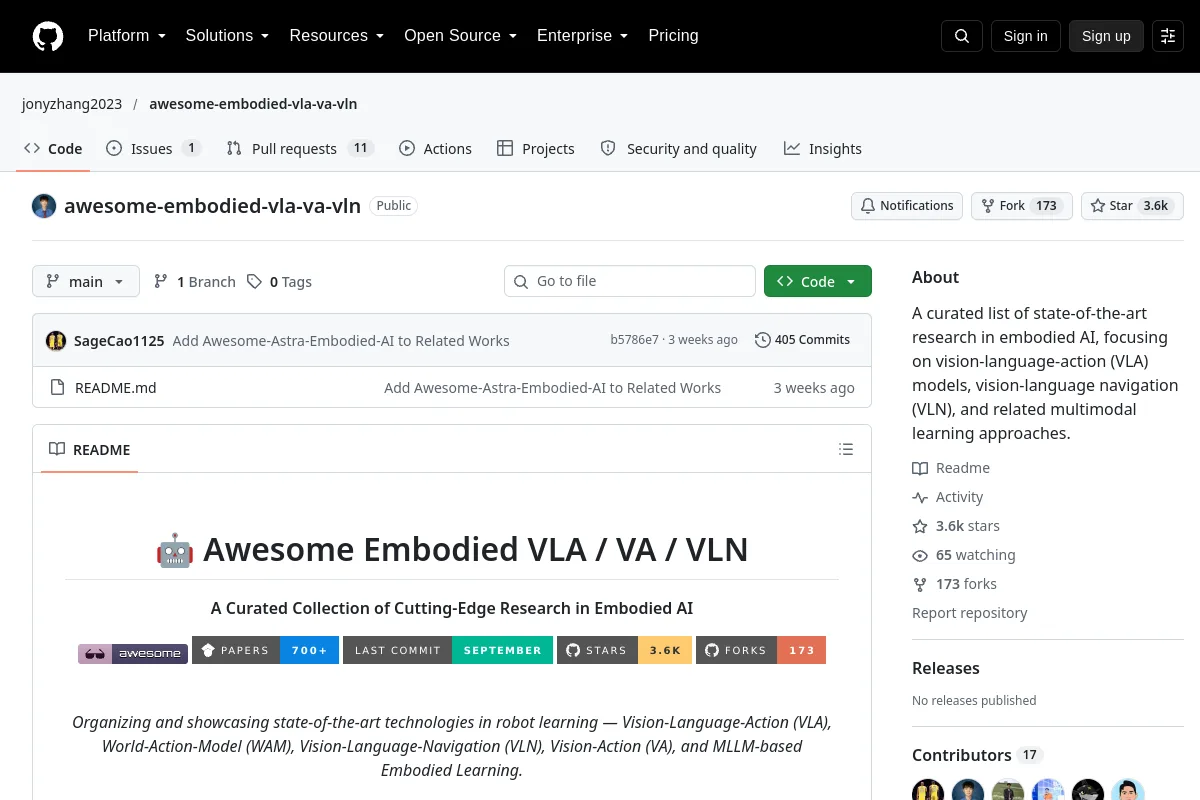This screenshot has height=800, width=1200.
Task: Expand the Solutions menu
Action: (x=227, y=36)
